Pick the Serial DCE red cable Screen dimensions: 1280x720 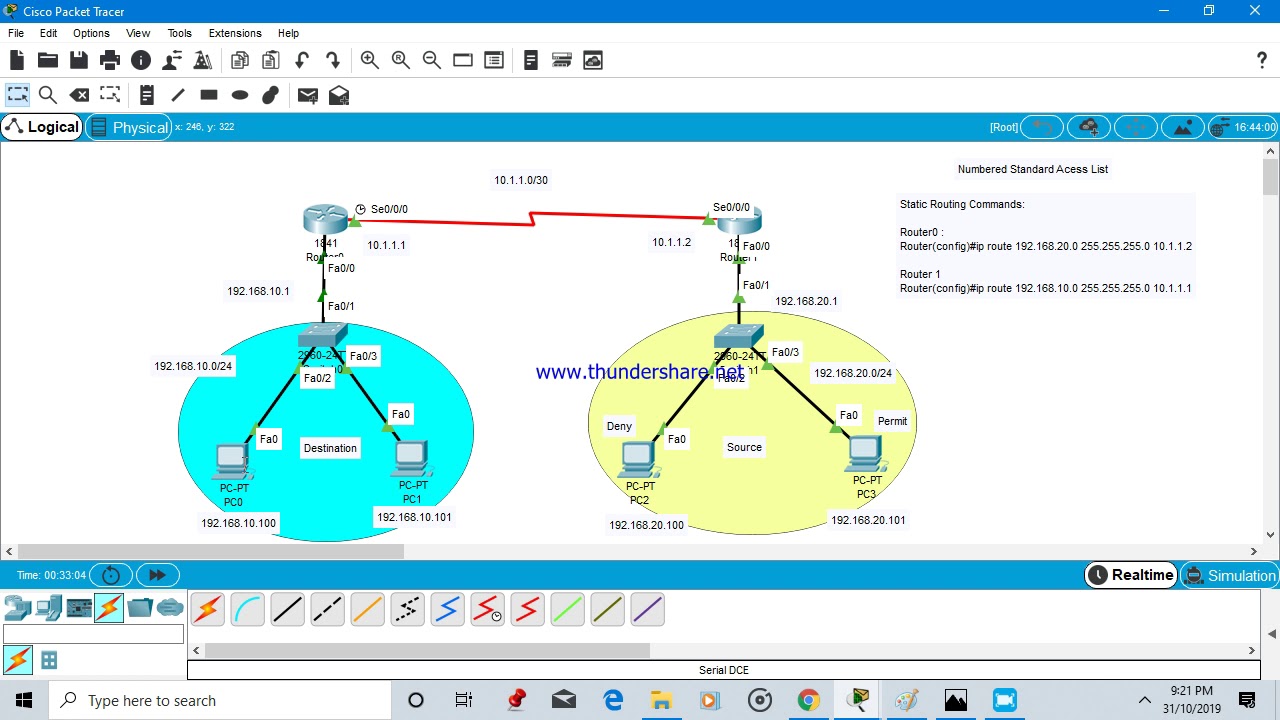[x=488, y=609]
